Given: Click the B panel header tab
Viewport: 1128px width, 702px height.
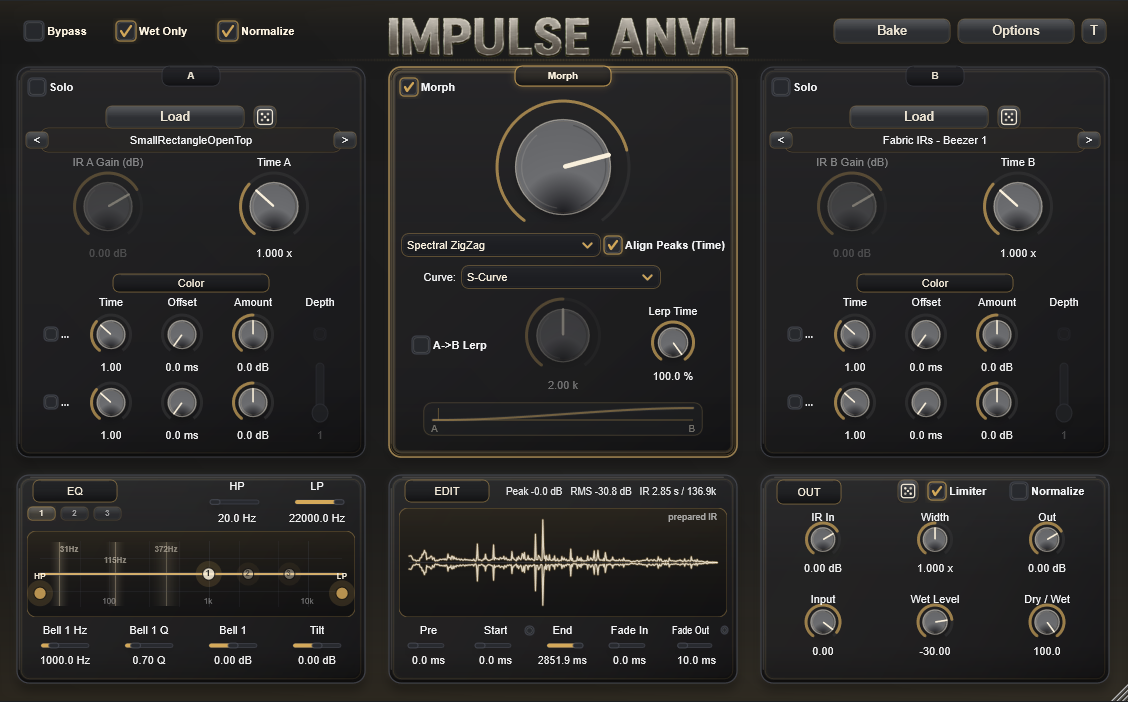Looking at the screenshot, I should pyautogui.click(x=934, y=76).
